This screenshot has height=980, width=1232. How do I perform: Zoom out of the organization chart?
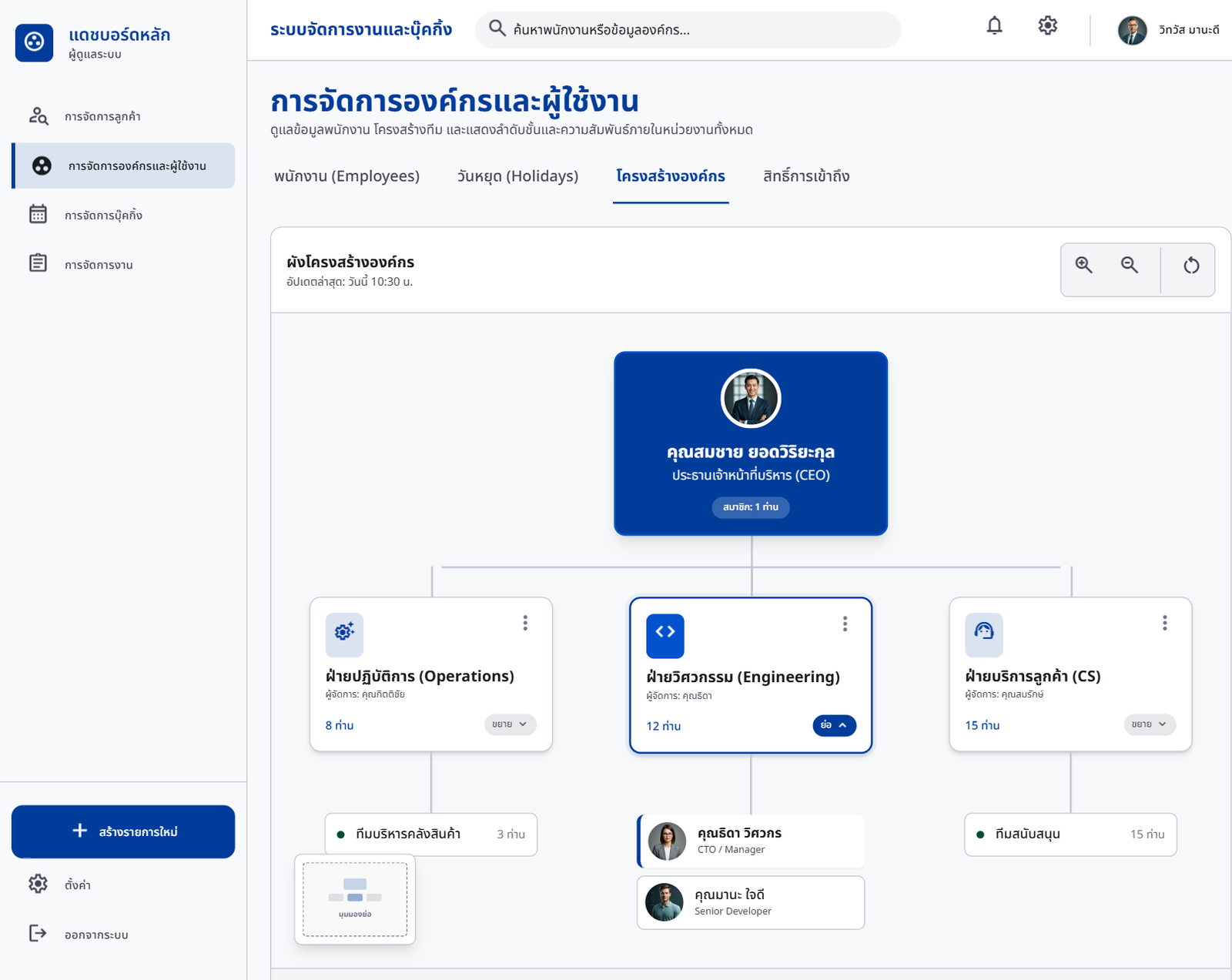click(1130, 265)
